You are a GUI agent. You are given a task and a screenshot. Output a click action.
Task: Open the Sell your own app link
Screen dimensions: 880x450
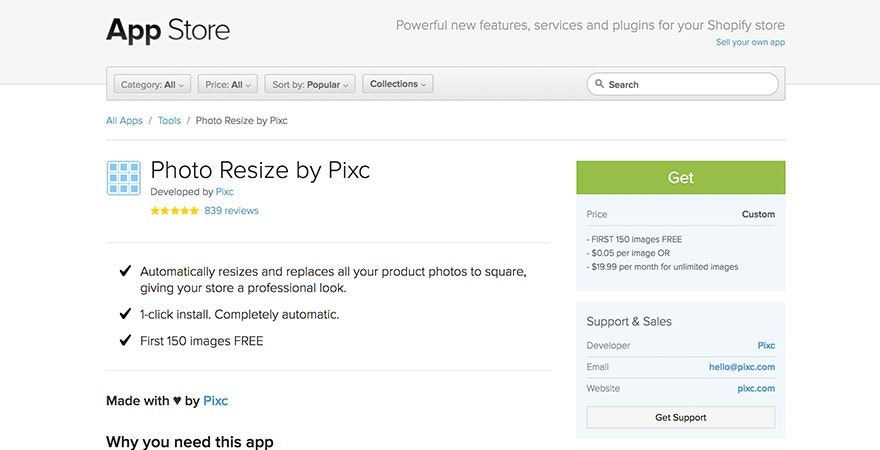pos(750,43)
